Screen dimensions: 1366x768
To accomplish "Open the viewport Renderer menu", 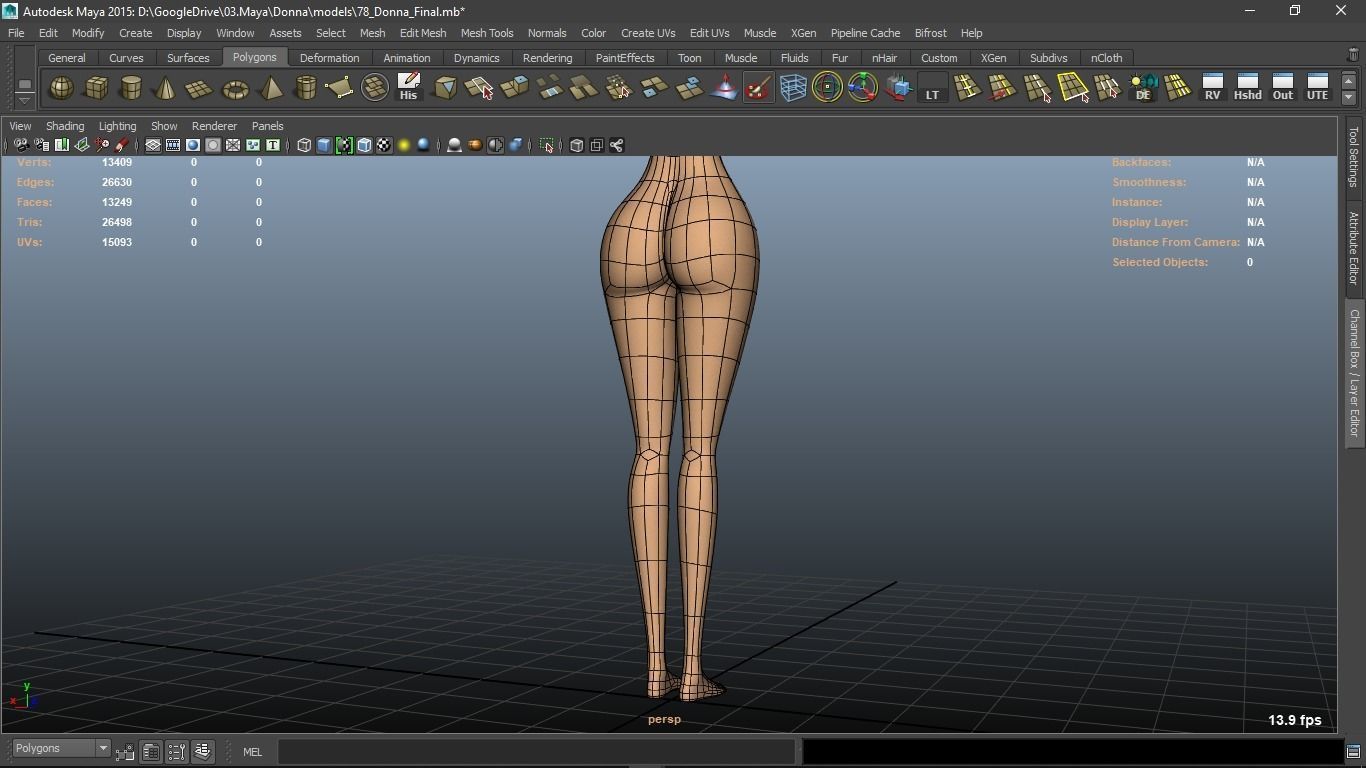I will 214,126.
